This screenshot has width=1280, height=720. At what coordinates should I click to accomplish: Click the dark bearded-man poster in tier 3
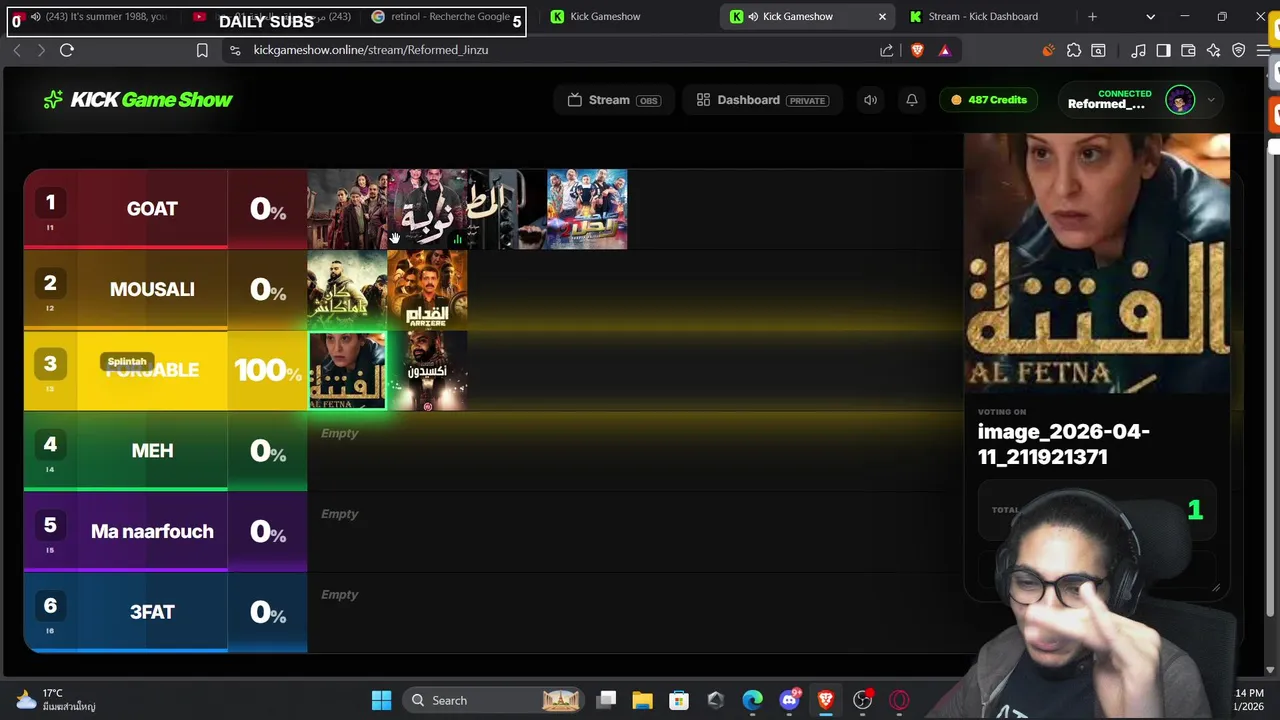427,370
